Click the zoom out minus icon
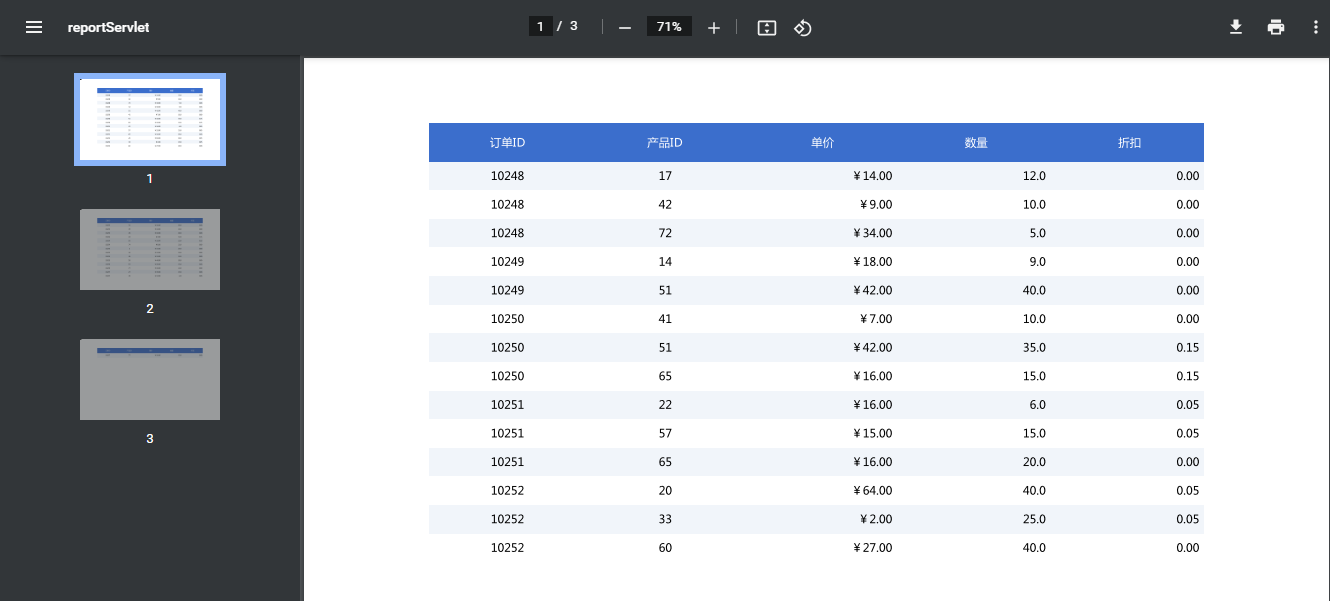This screenshot has width=1330, height=601. tap(625, 28)
